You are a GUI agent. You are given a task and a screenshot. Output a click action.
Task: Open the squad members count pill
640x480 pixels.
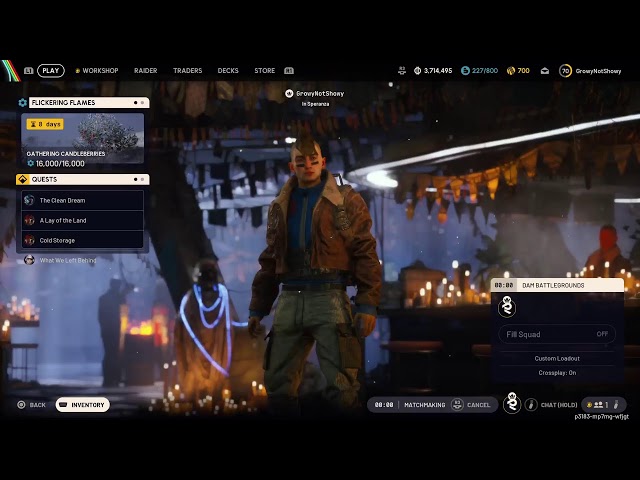[x=603, y=404]
